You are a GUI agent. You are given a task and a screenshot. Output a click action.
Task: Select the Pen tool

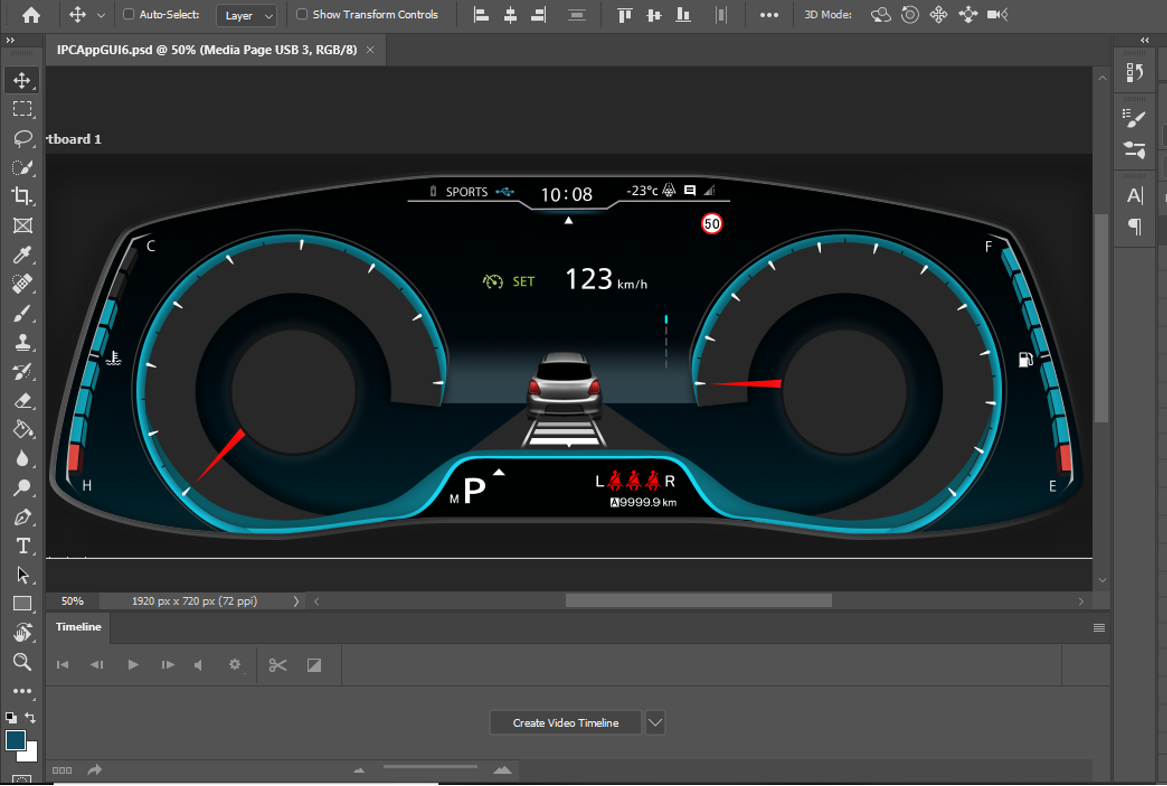click(22, 517)
